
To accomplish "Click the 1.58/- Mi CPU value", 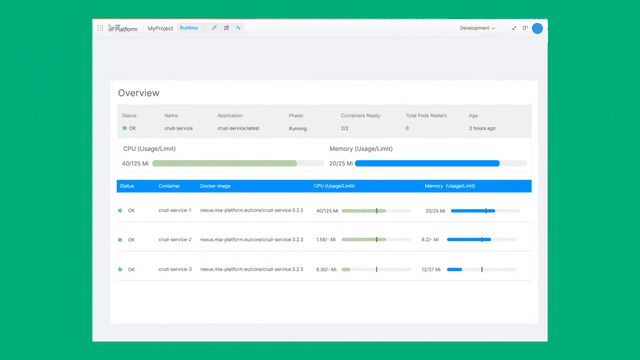I will [326, 240].
